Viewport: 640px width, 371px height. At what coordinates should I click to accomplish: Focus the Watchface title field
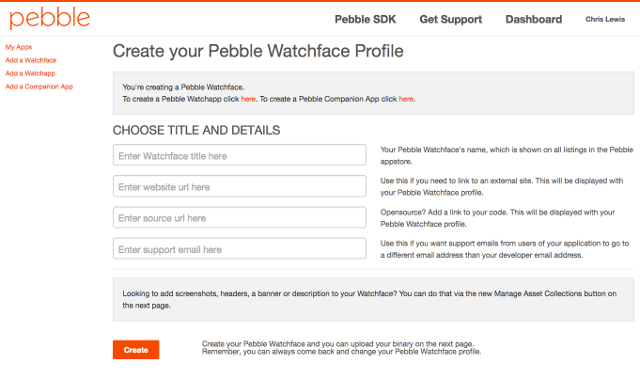tap(240, 155)
